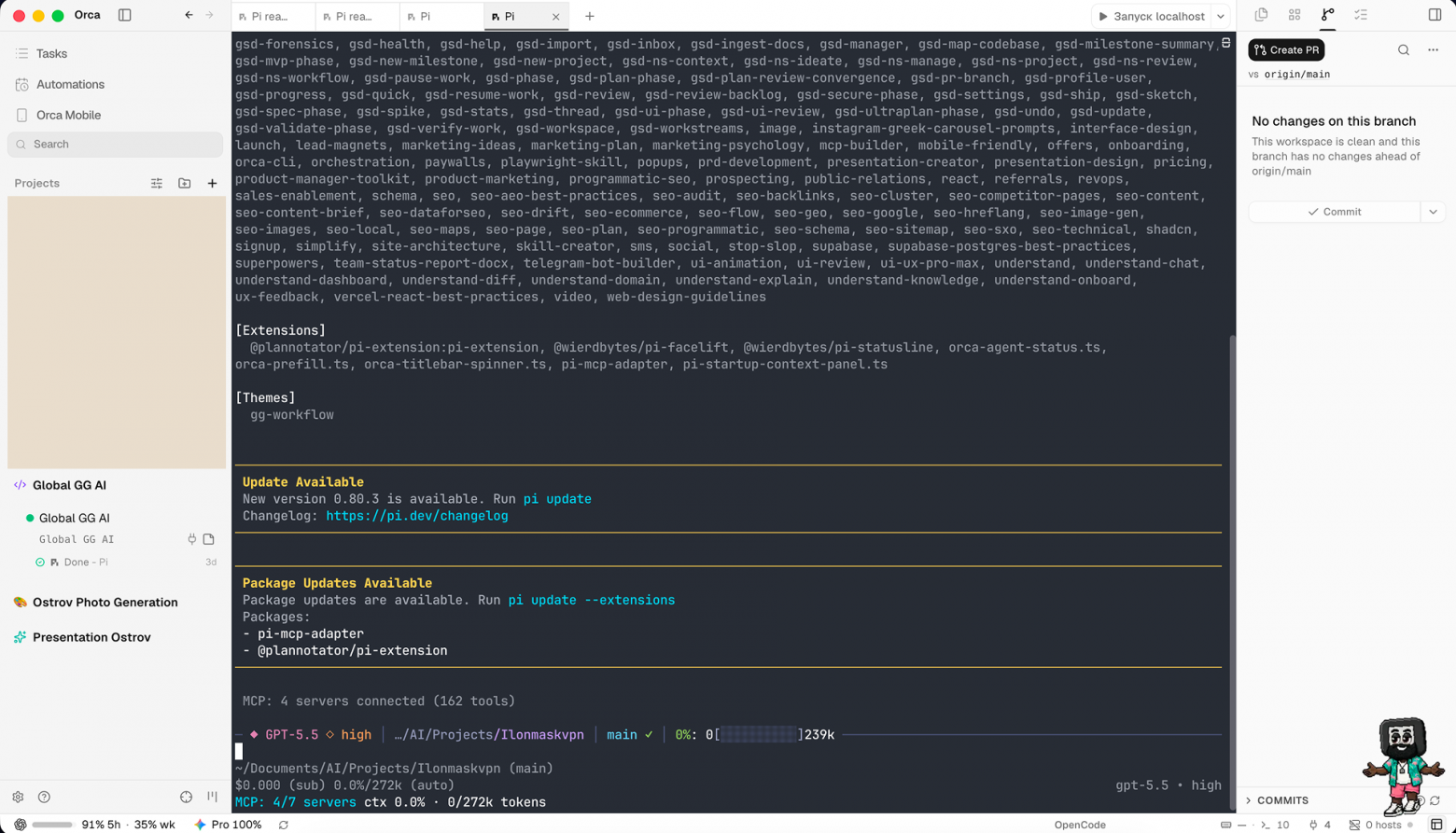This screenshot has height=833, width=1456.
Task: Click the 0 hosts status entry
Action: pos(1376,825)
